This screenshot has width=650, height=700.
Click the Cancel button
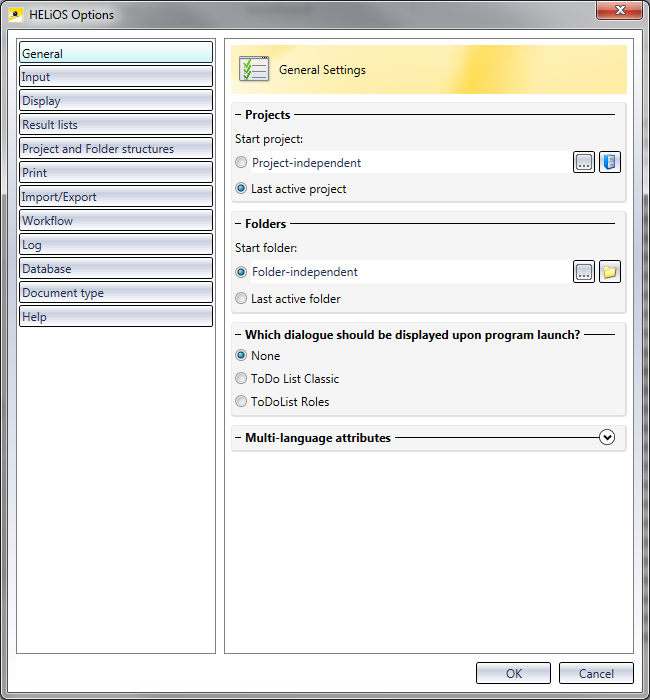pyautogui.click(x=596, y=673)
